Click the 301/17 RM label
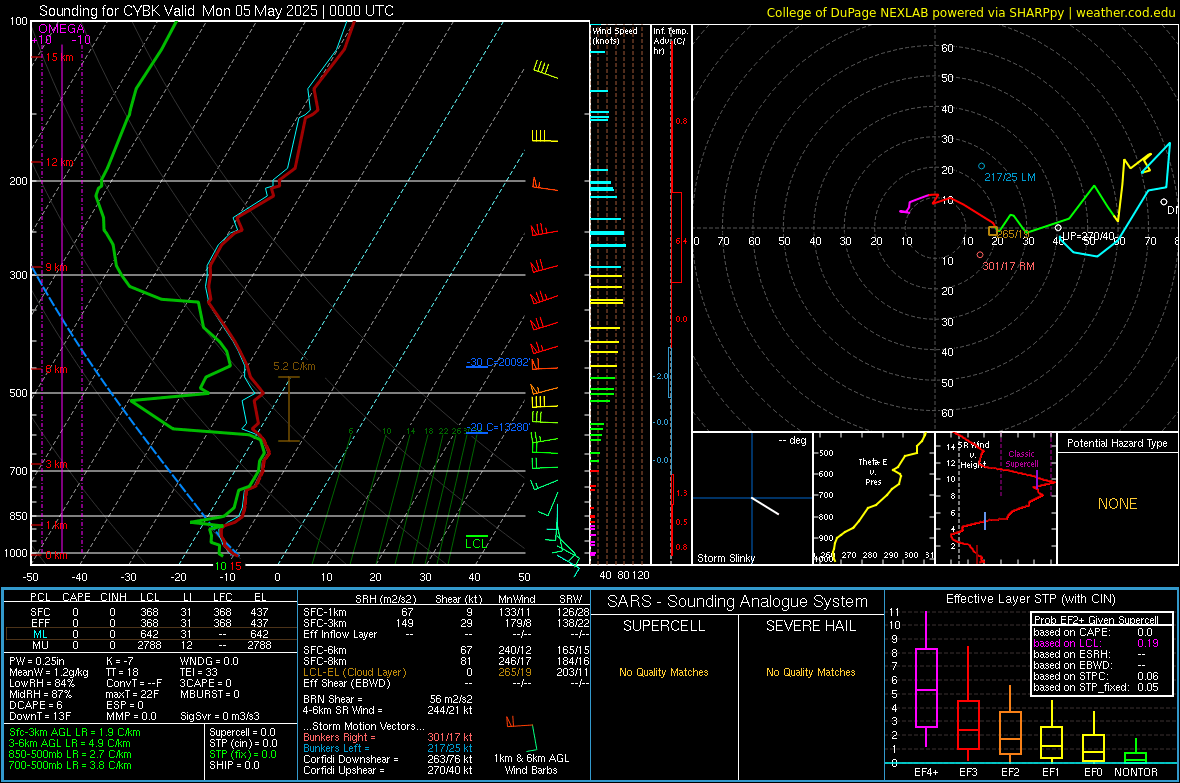The image size is (1180, 783). 1008,266
